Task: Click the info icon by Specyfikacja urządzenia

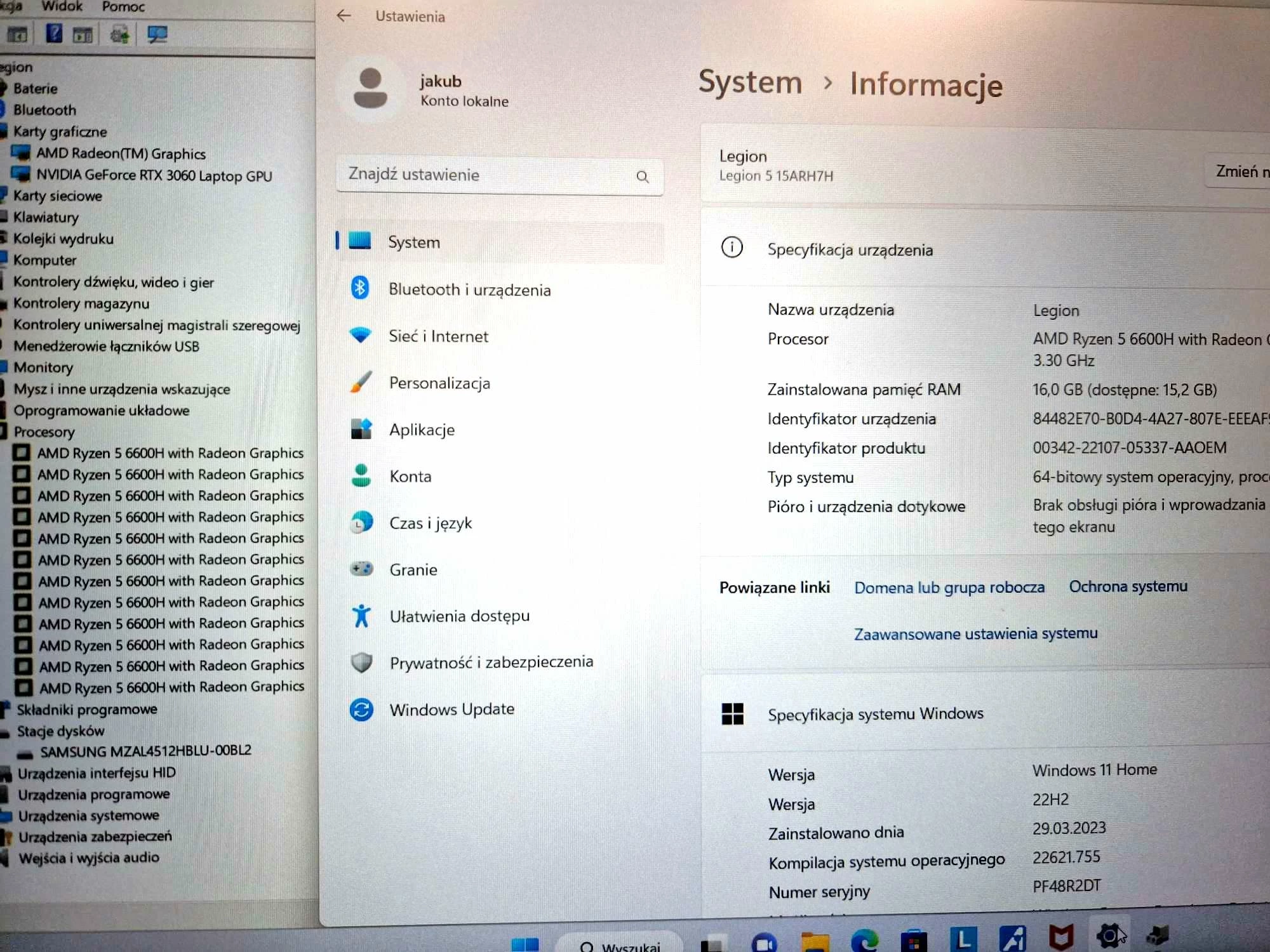Action: (732, 247)
